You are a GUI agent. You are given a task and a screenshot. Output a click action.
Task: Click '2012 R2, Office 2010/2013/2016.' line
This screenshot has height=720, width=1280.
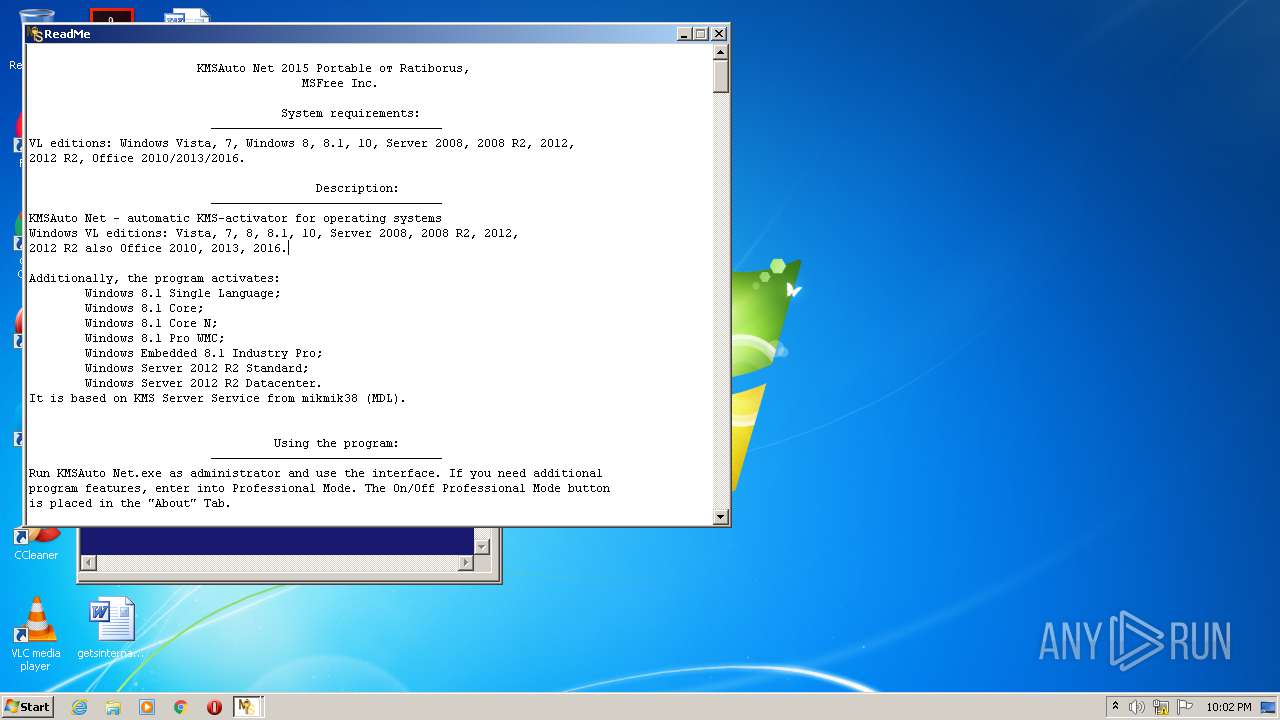[x=136, y=158]
